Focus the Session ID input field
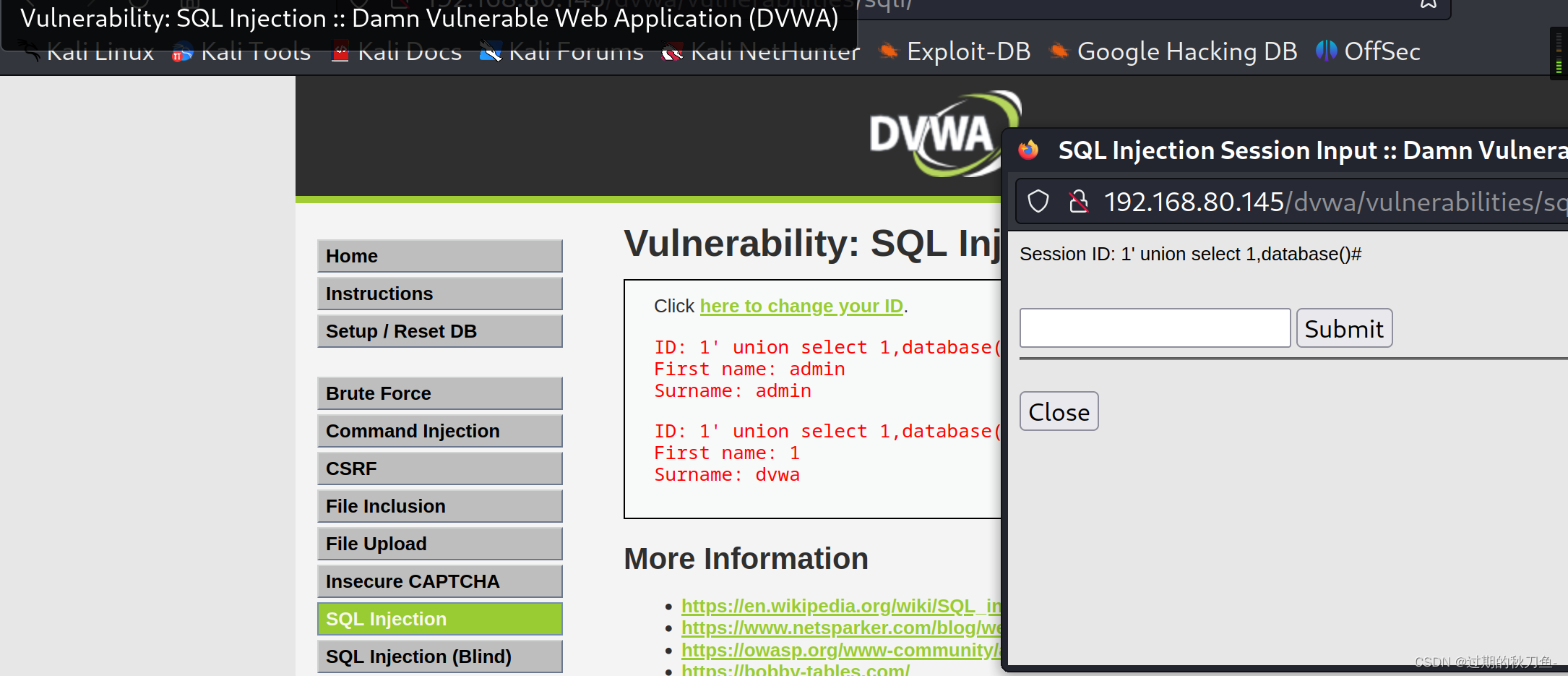Image resolution: width=1568 pixels, height=676 pixels. pos(1155,328)
